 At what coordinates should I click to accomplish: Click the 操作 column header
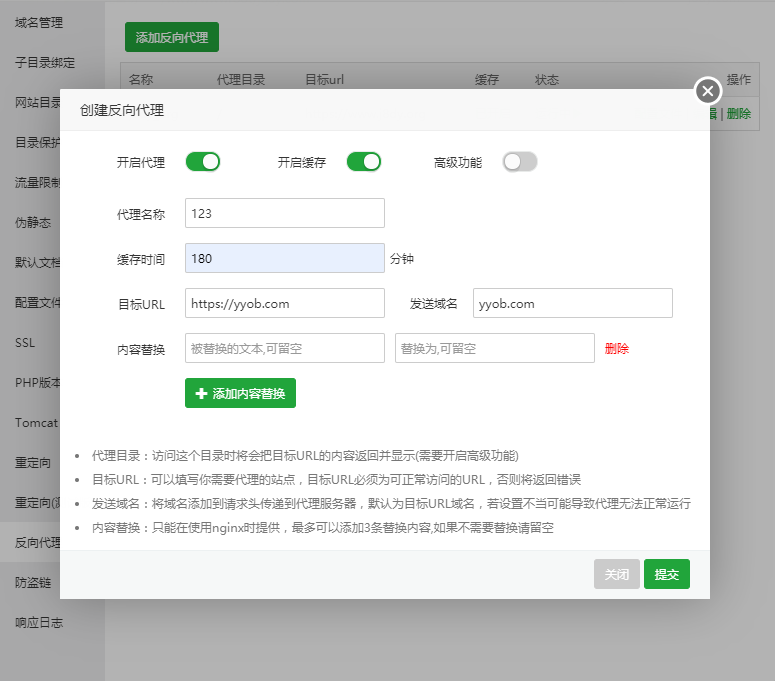pyautogui.click(x=738, y=80)
